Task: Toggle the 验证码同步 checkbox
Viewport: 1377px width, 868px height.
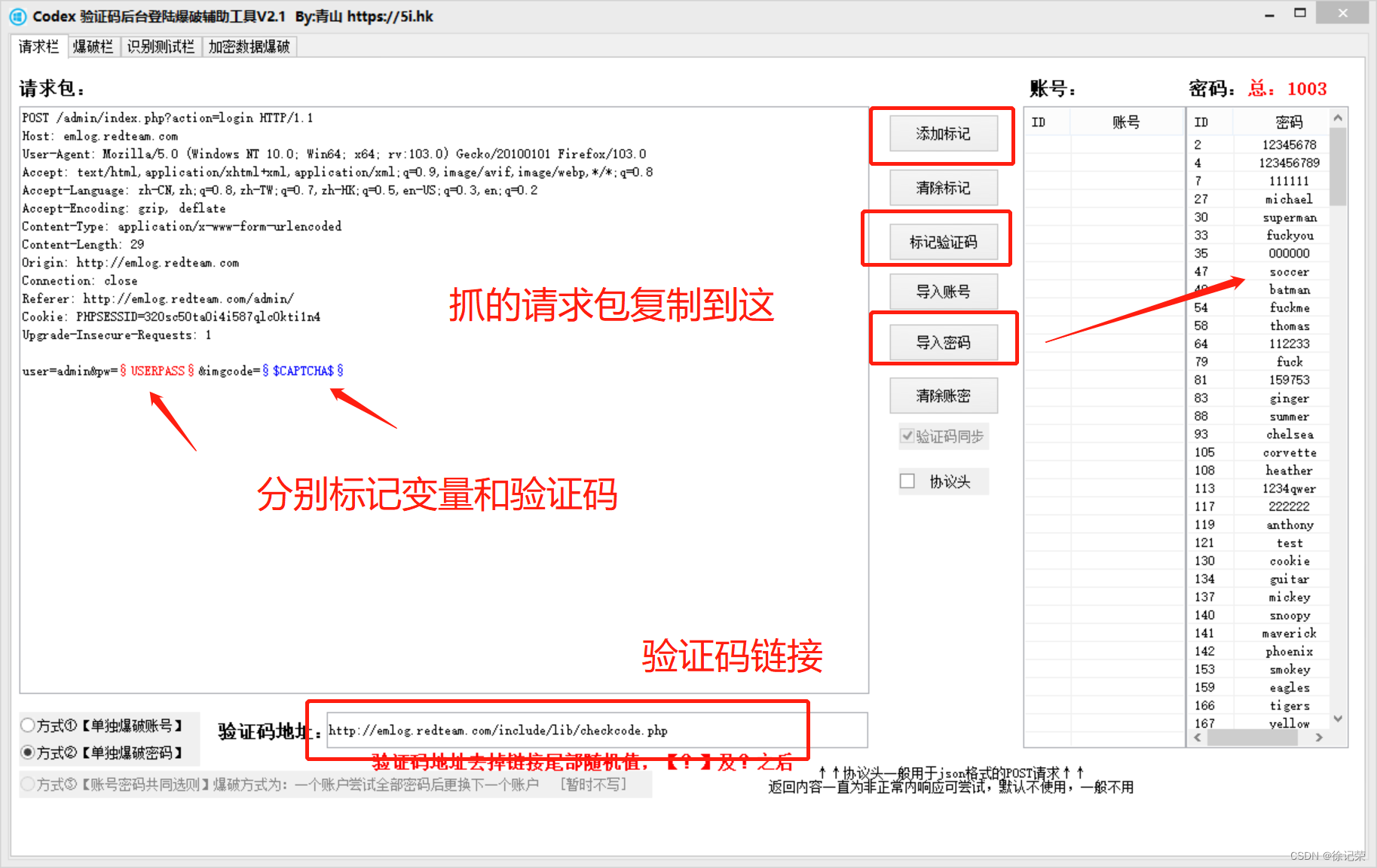Action: pyautogui.click(x=907, y=436)
